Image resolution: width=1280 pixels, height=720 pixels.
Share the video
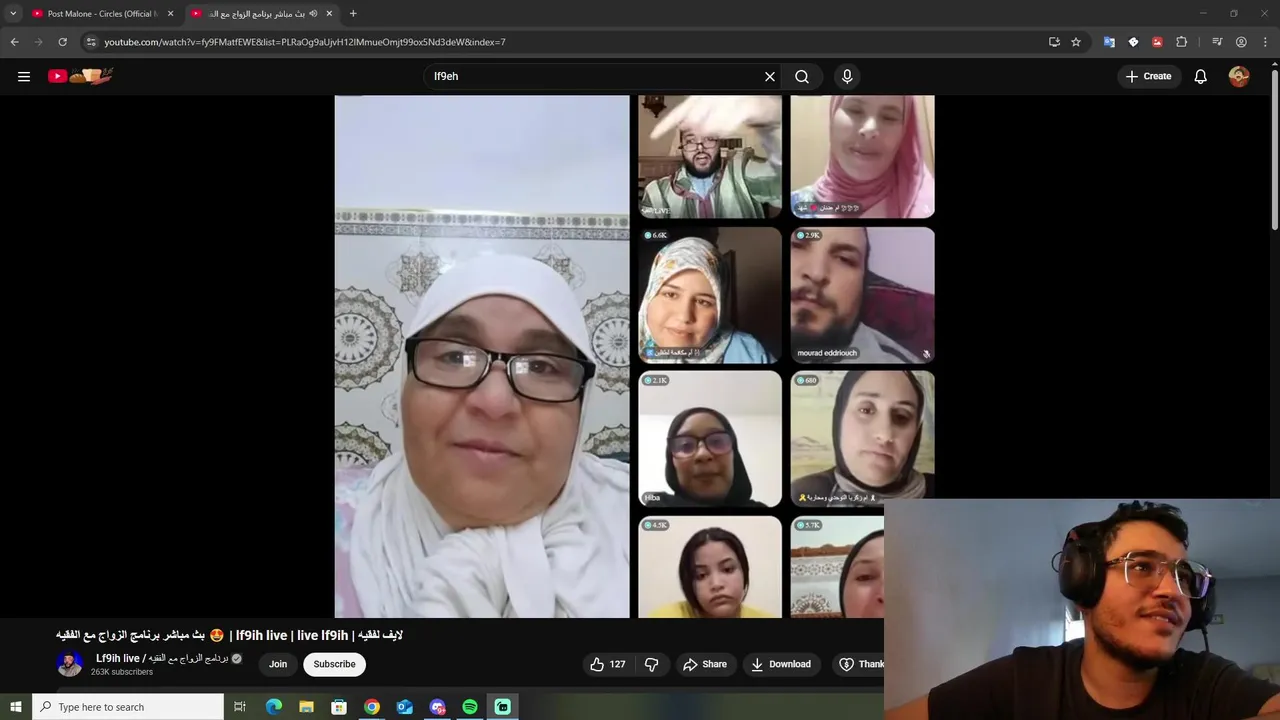point(704,664)
